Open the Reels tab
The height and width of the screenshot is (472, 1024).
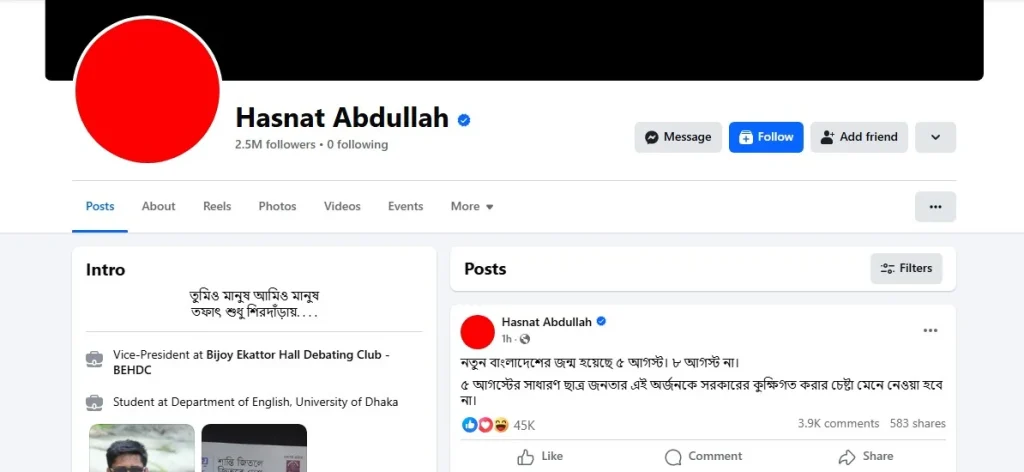click(x=217, y=207)
